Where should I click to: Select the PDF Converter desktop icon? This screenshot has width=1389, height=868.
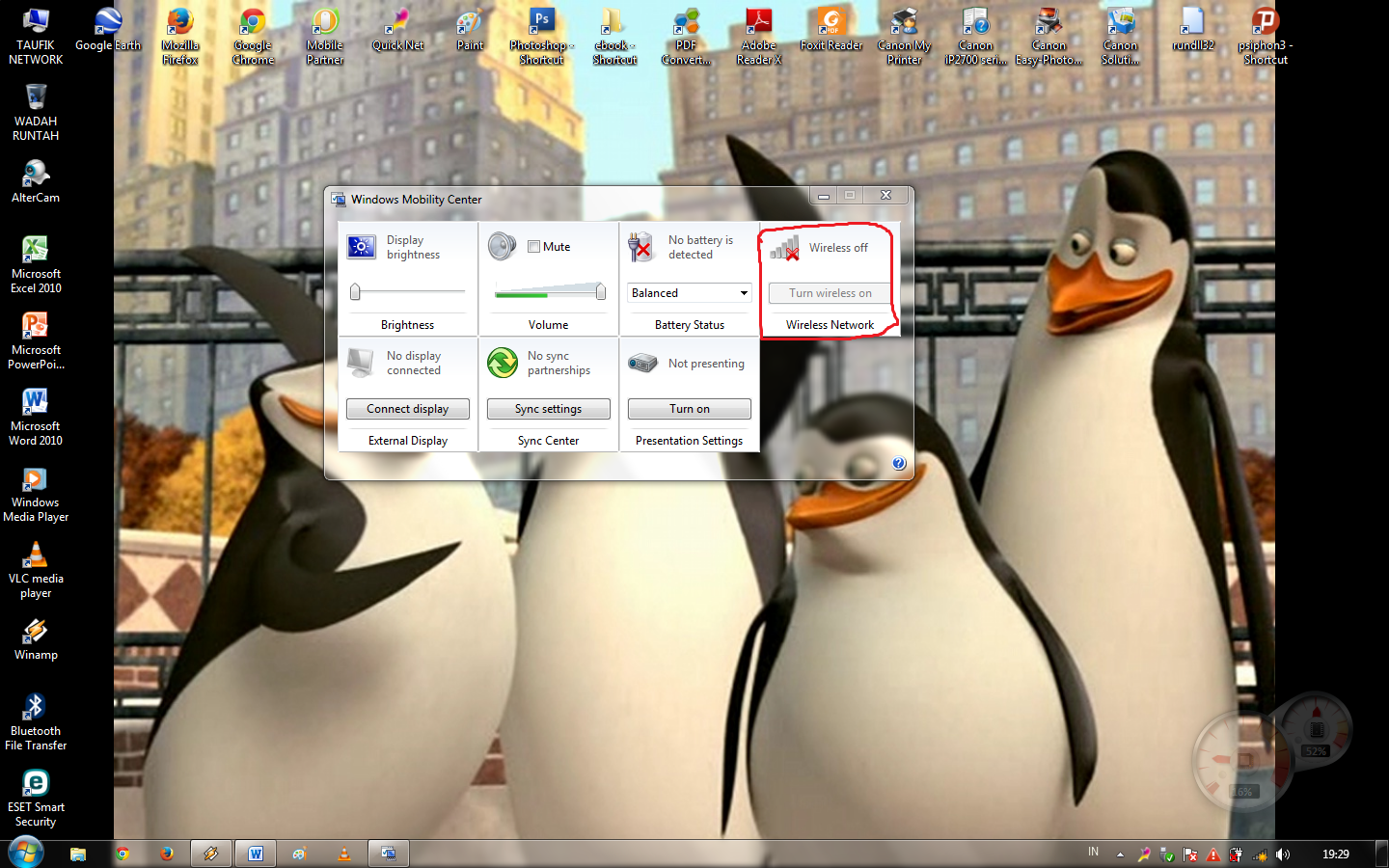(x=687, y=37)
